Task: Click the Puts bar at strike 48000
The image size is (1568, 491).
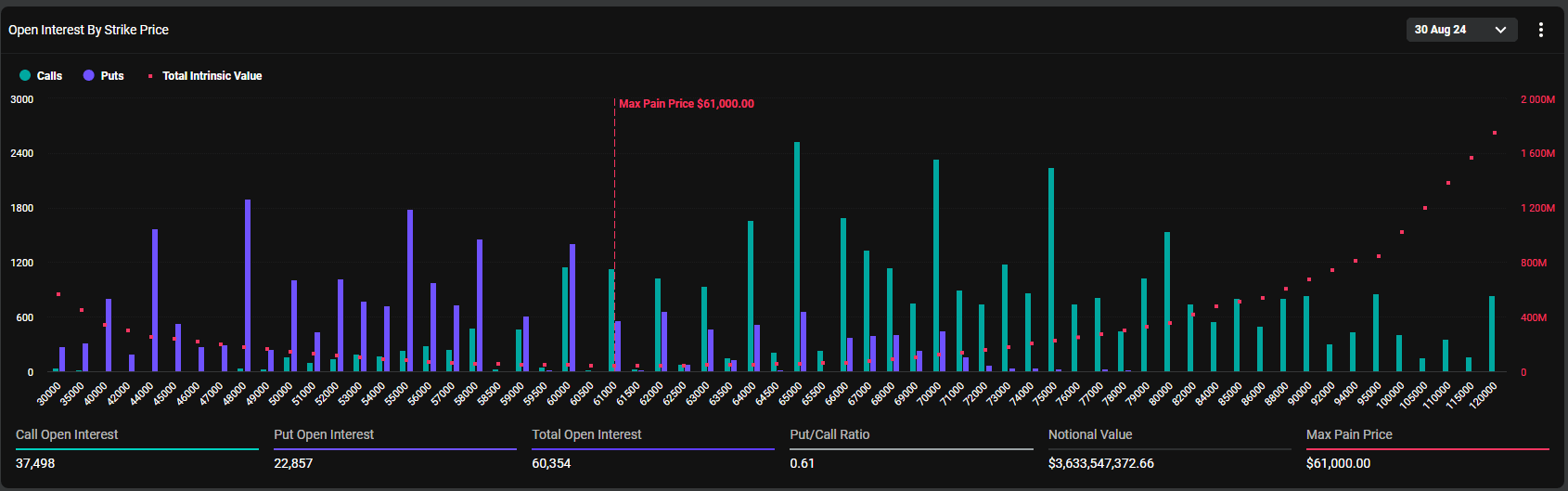Action: point(248,286)
